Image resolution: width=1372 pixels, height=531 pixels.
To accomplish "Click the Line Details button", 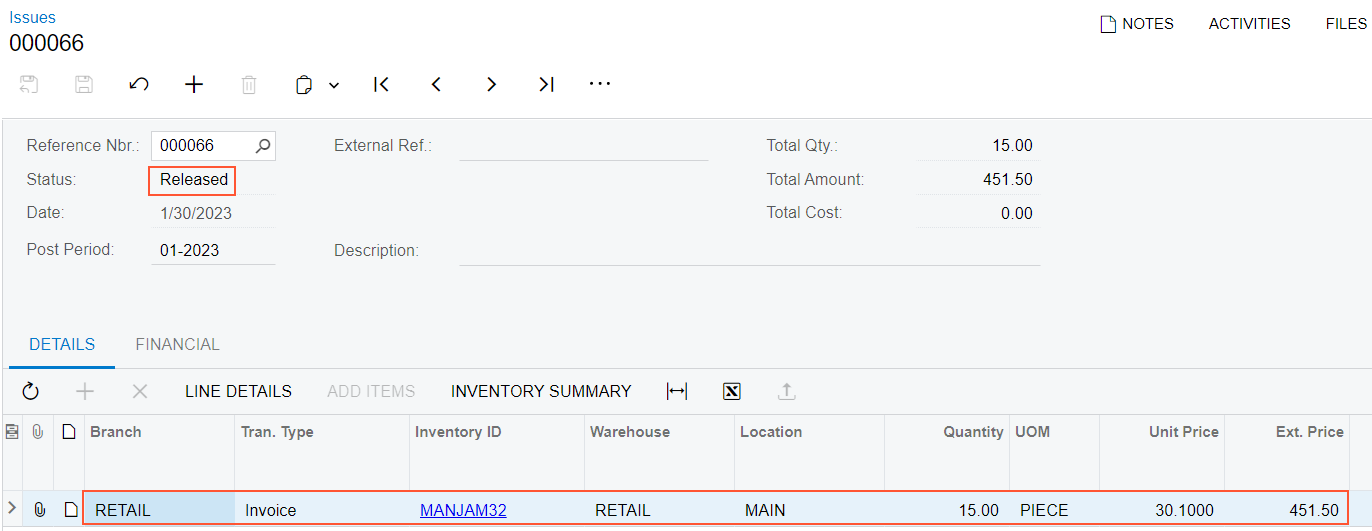I will click(x=238, y=392).
